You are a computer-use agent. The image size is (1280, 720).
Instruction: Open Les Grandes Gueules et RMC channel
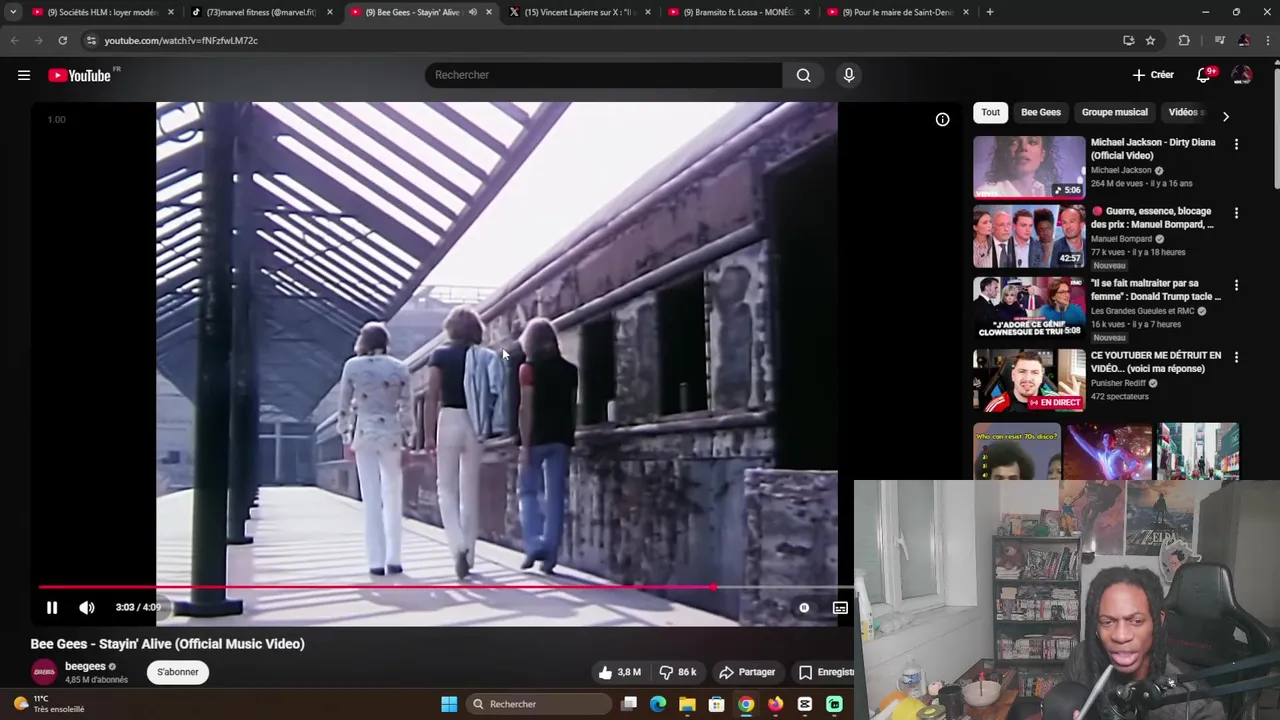(1143, 311)
